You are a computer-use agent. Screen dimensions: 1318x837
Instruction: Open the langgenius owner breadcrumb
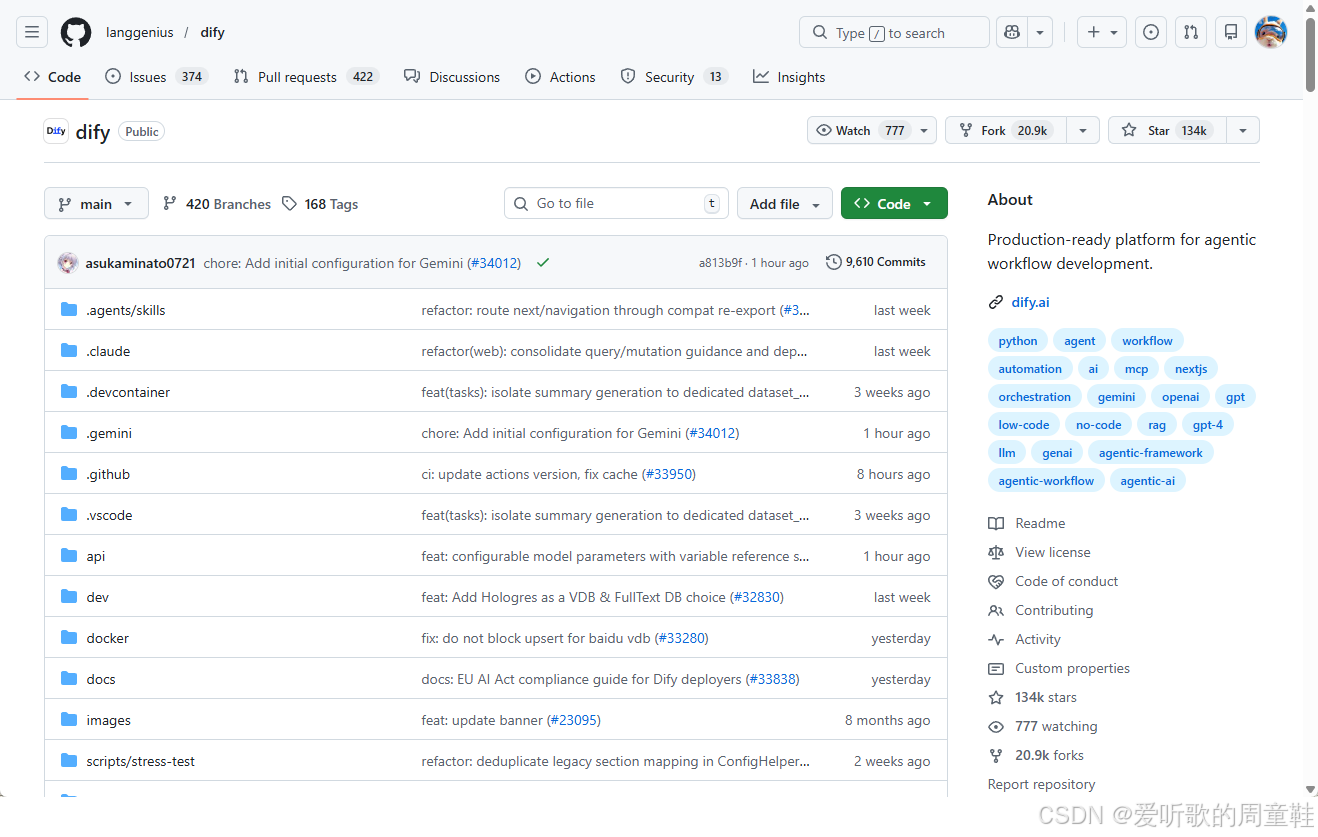click(140, 32)
